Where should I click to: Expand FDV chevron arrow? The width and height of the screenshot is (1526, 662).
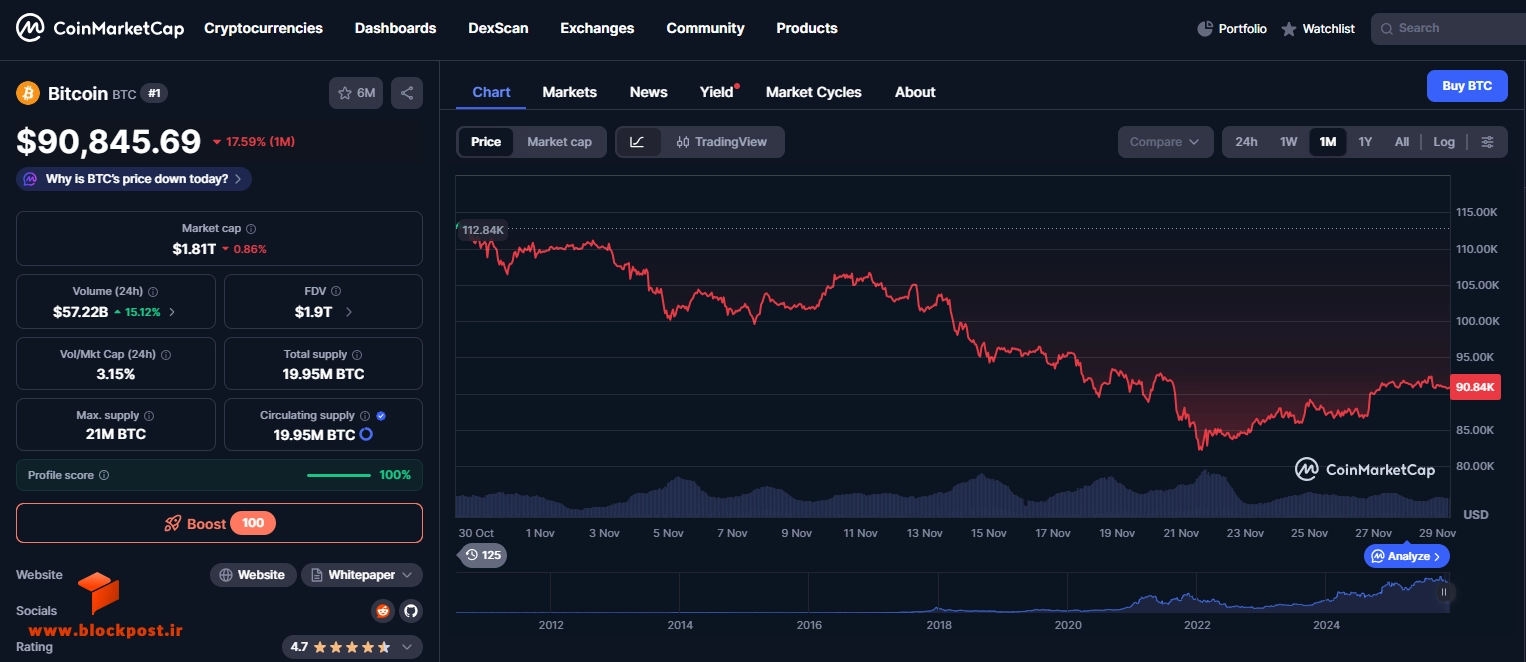348,312
